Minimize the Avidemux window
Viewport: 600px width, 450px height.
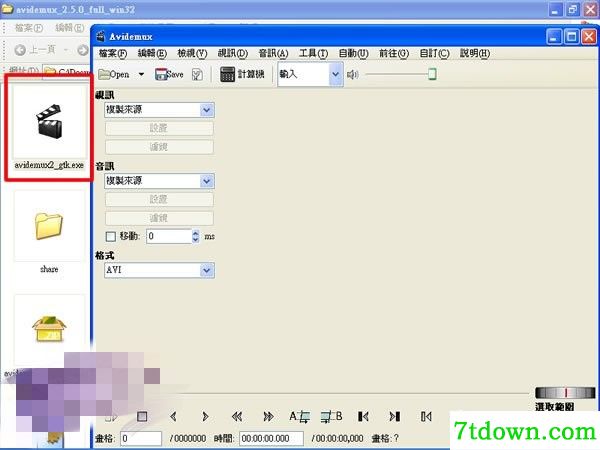pyautogui.click(x=554, y=37)
